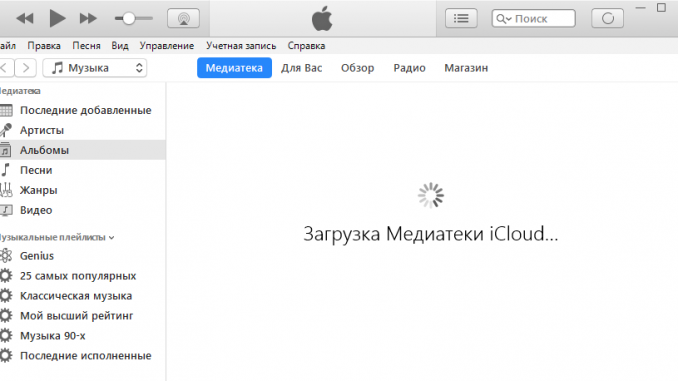Screen dimensions: 678x381
Task: Switch to the Для Вас tab
Action: (301, 68)
